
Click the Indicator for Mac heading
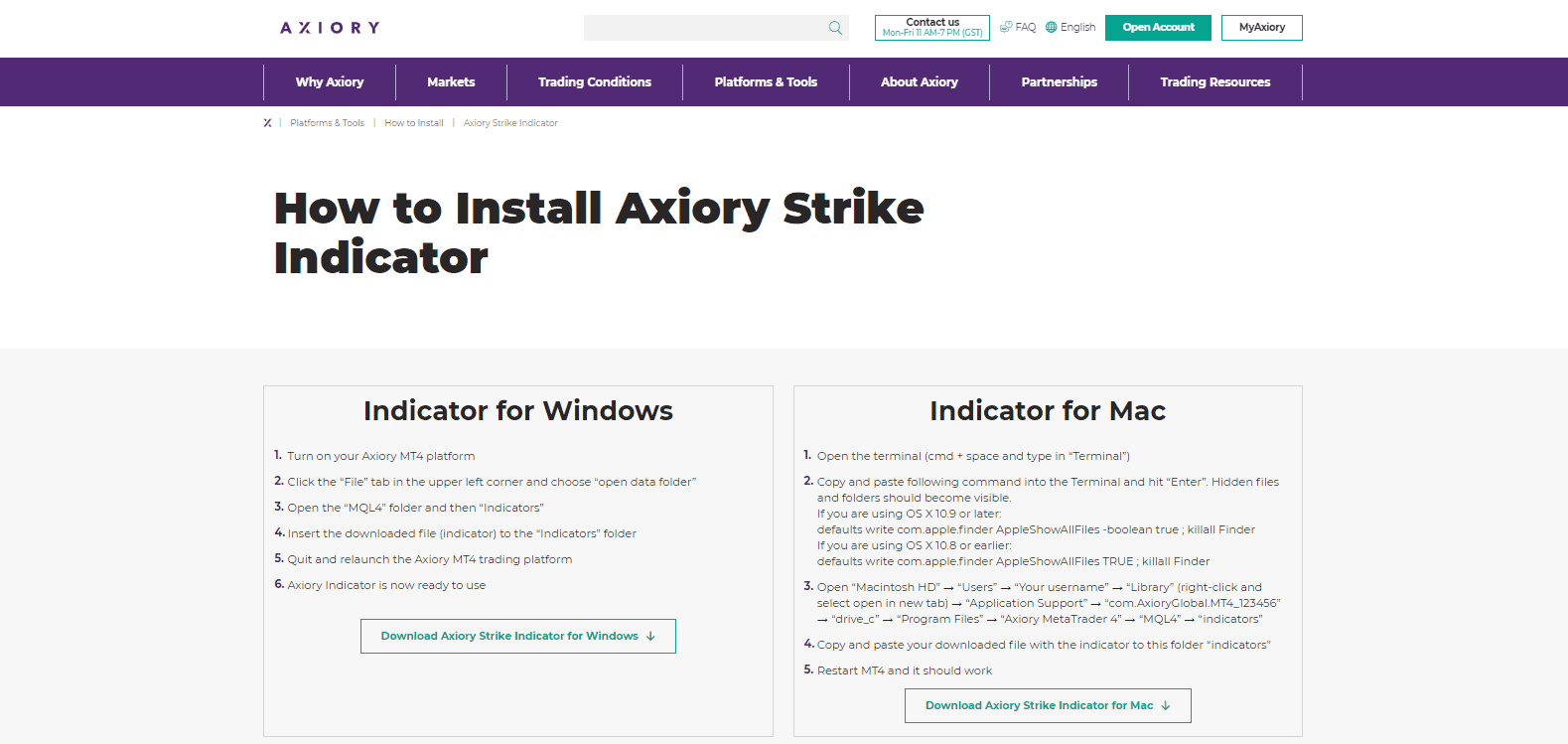(1048, 411)
